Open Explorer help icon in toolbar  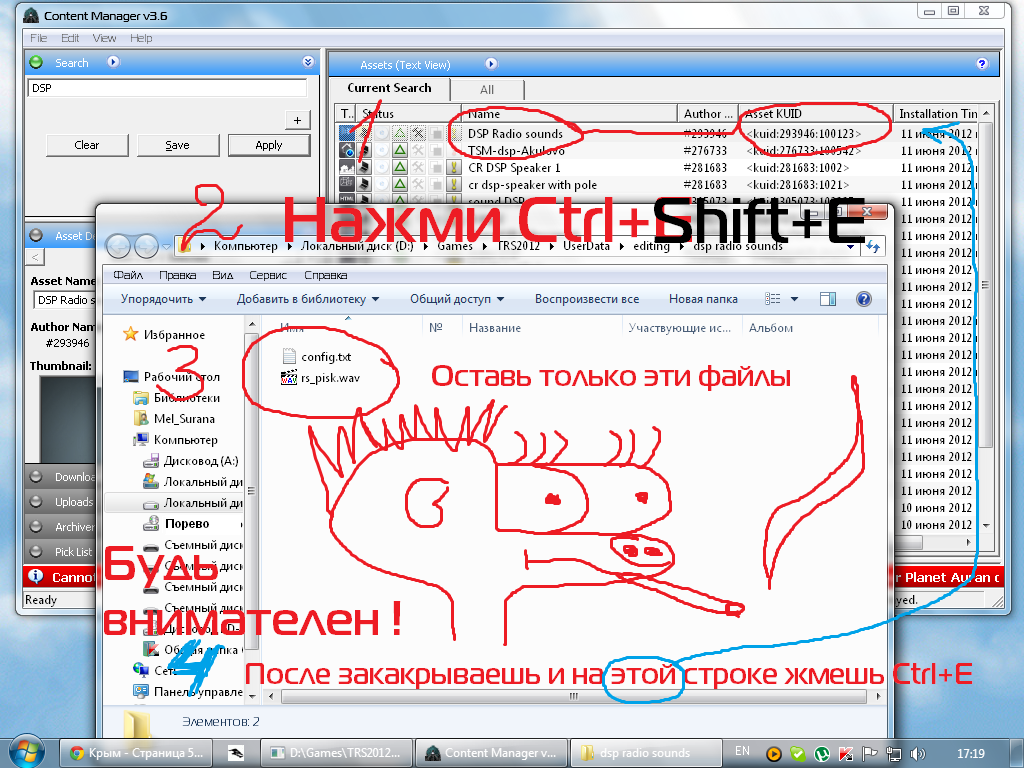pos(863,299)
